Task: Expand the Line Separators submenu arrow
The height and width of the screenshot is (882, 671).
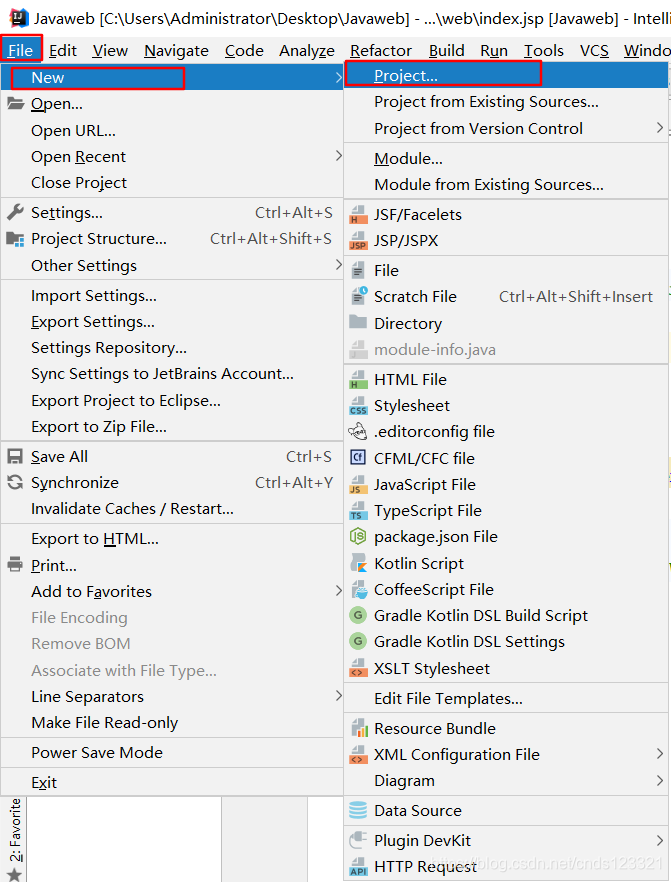Action: pos(339,695)
